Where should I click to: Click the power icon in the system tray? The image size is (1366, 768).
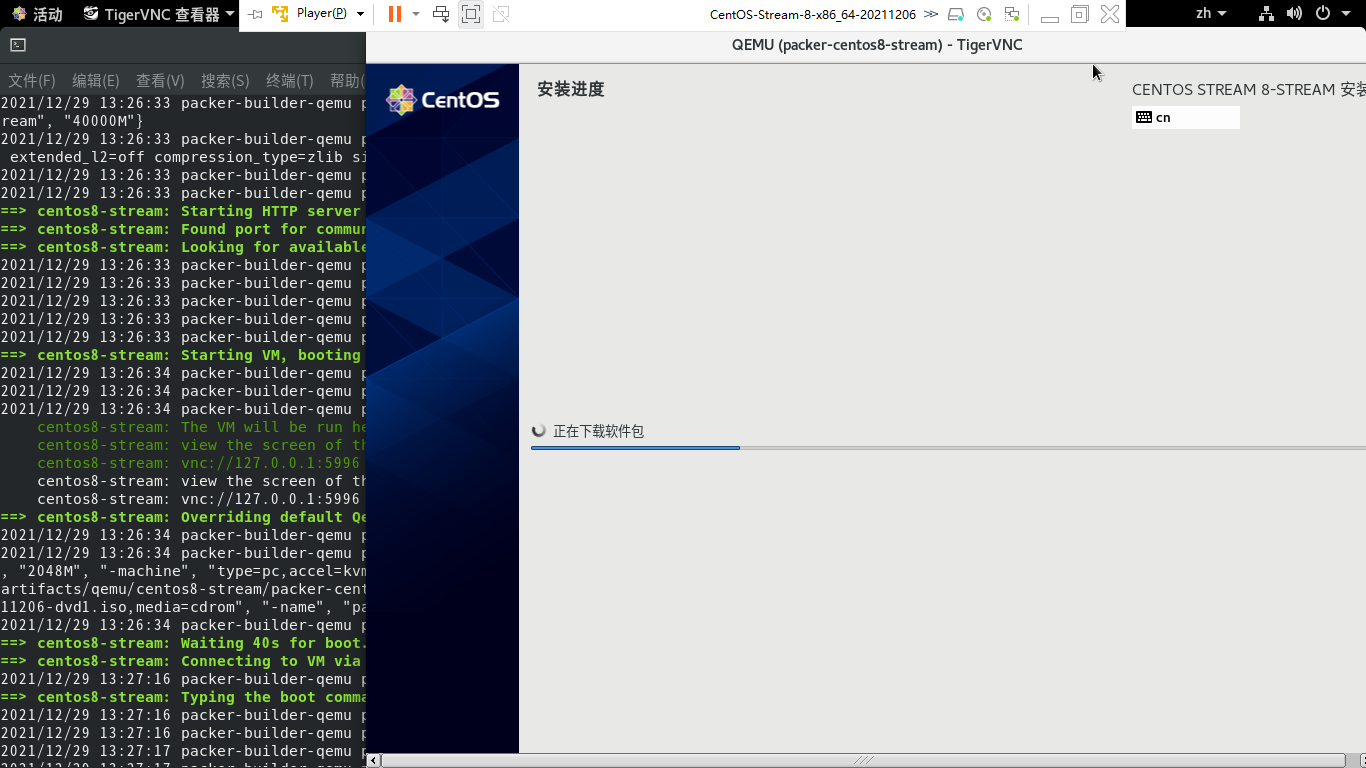[1324, 14]
